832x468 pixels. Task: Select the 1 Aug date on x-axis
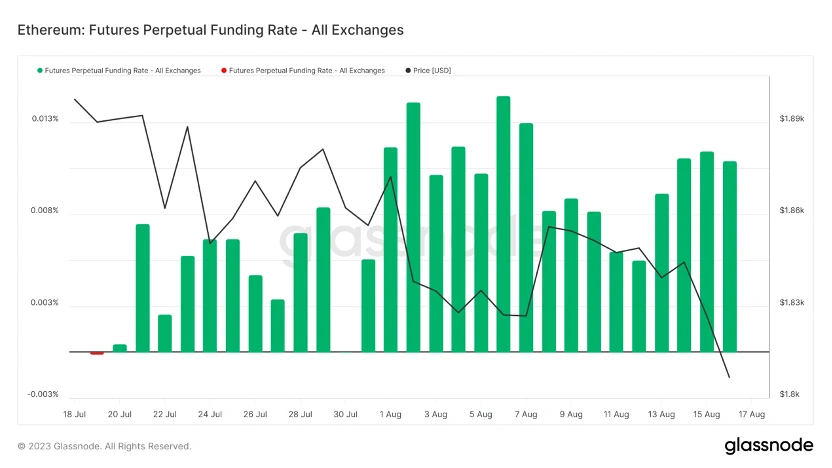pos(392,414)
